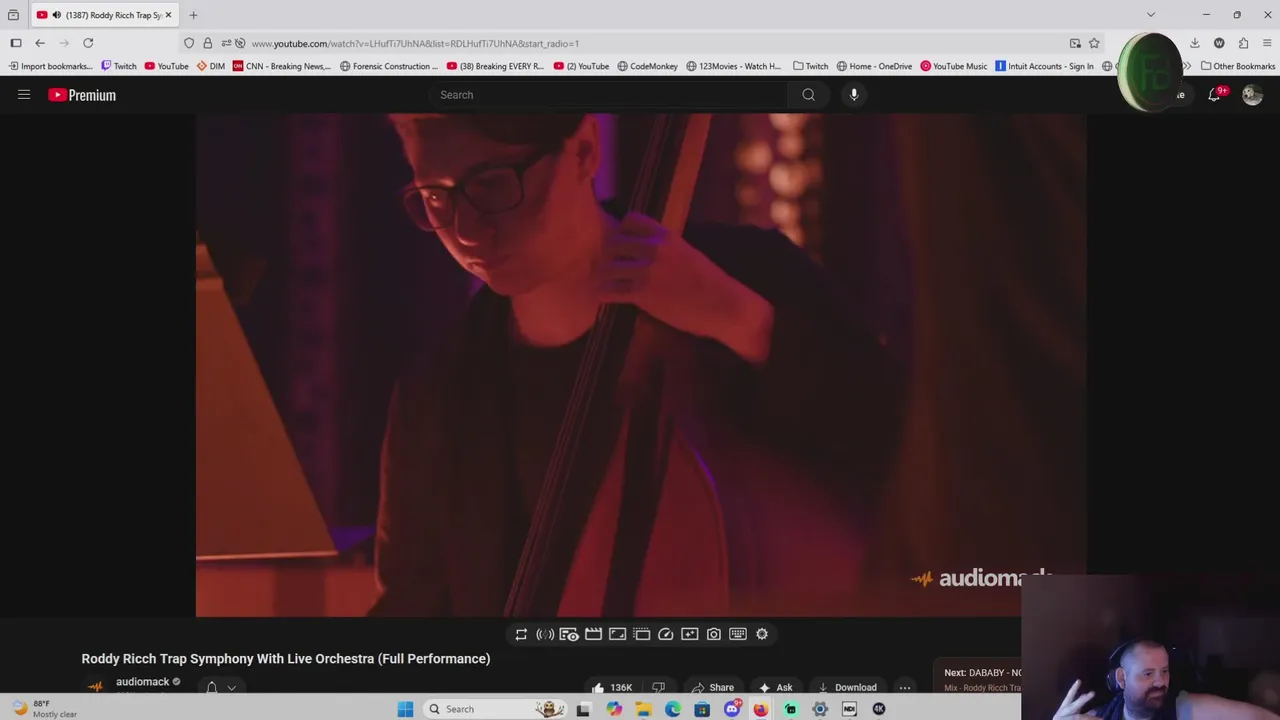
Task: Start voice search with microphone icon
Action: [854, 95]
